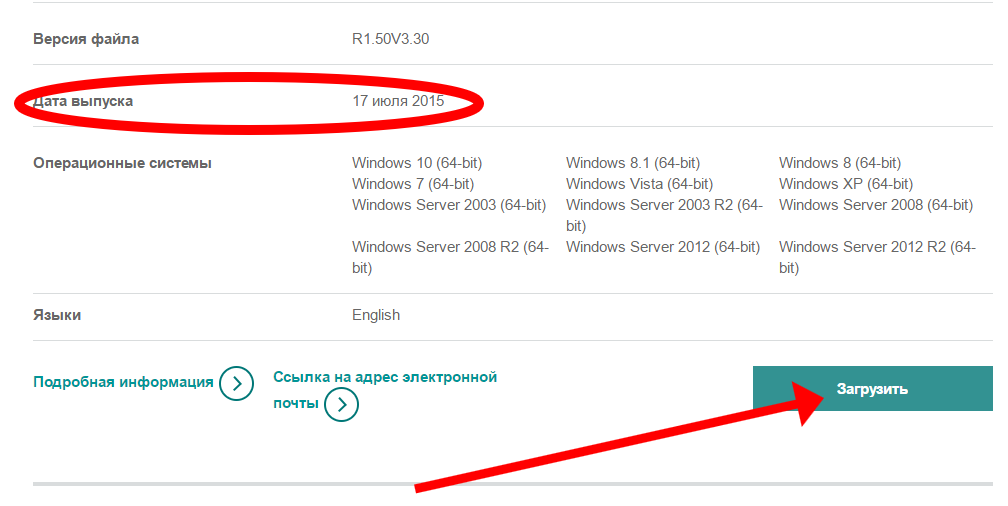The width and height of the screenshot is (1008, 506).
Task: Click the Windows XP (64-bit) entry
Action: coord(846,184)
